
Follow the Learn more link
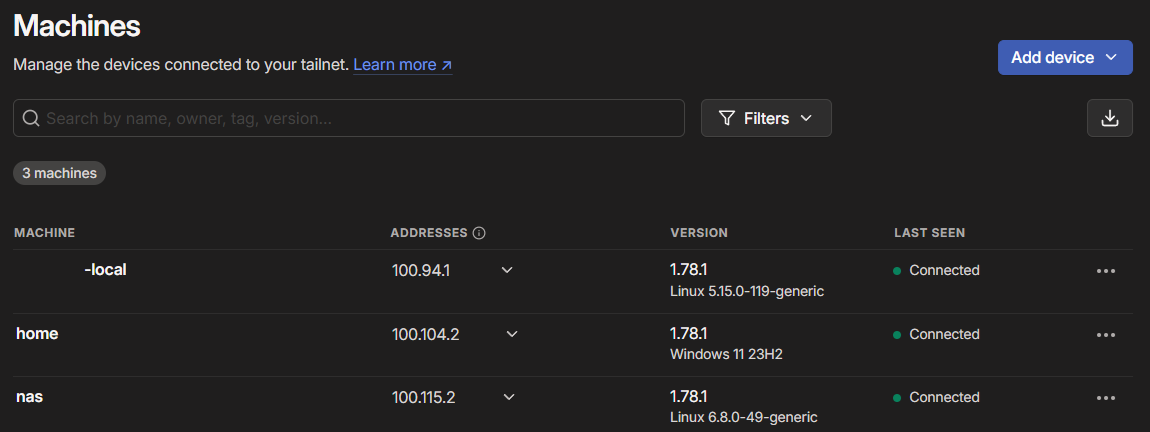pos(402,65)
